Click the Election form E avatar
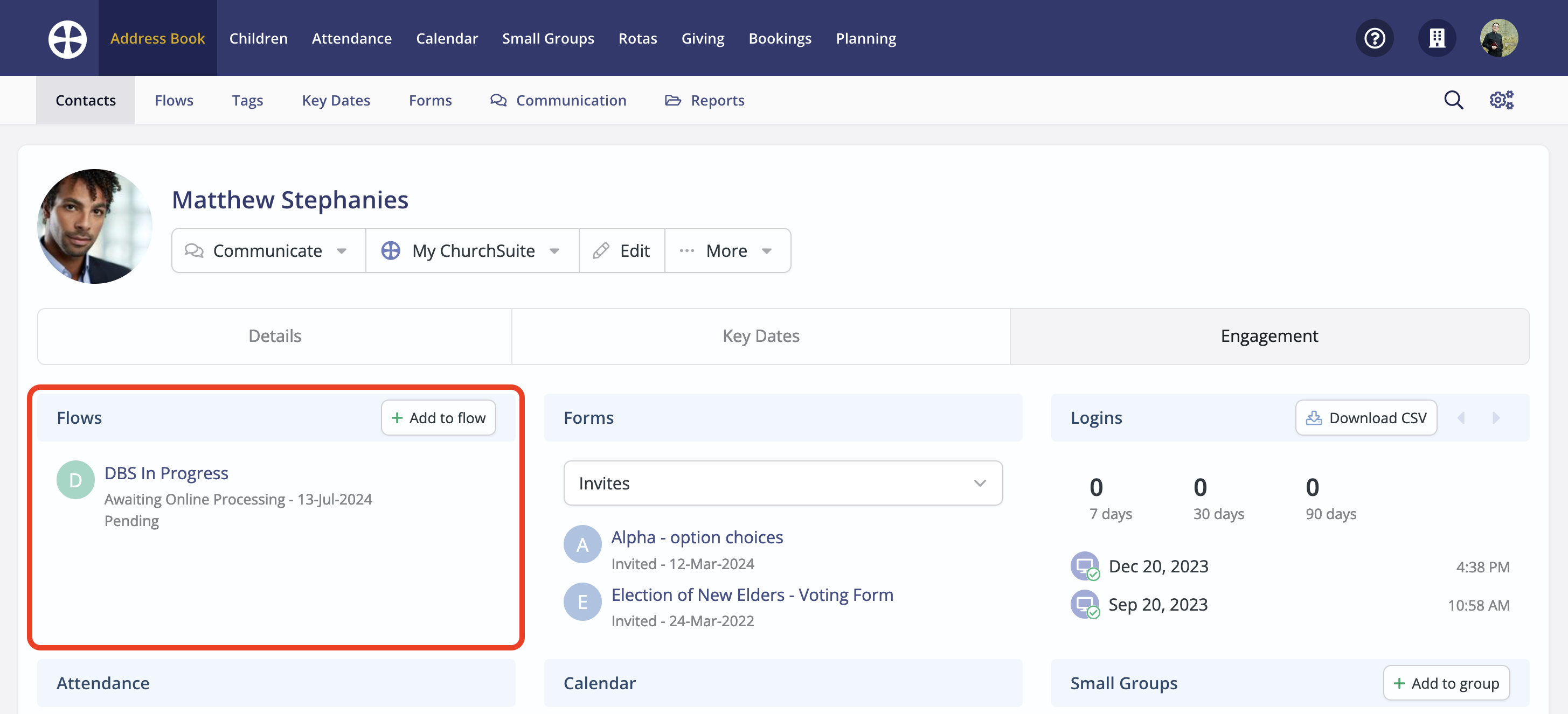Viewport: 1568px width, 714px height. click(582, 601)
